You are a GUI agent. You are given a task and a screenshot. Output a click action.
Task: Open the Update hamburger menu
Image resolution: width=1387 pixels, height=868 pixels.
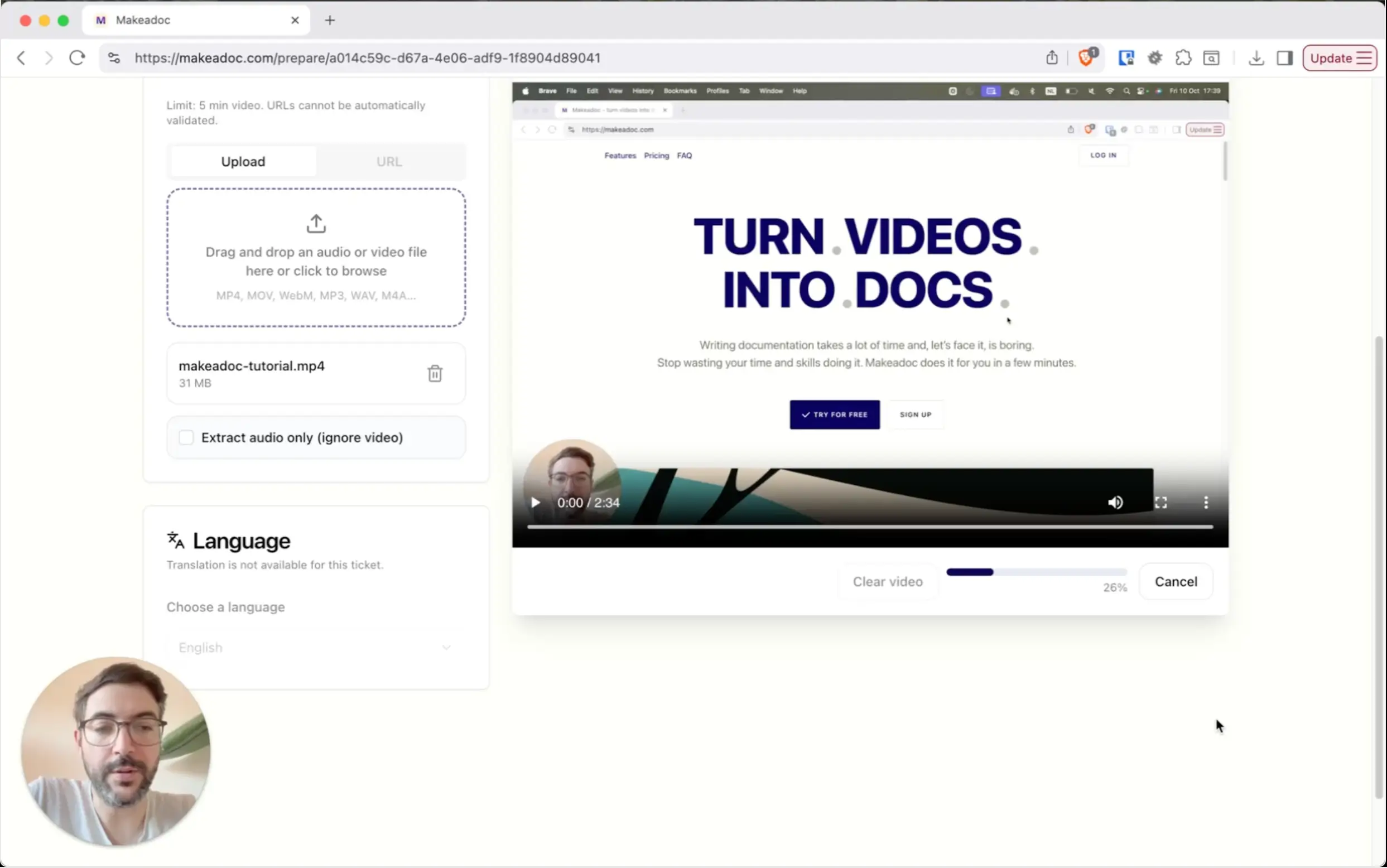pyautogui.click(x=1365, y=57)
